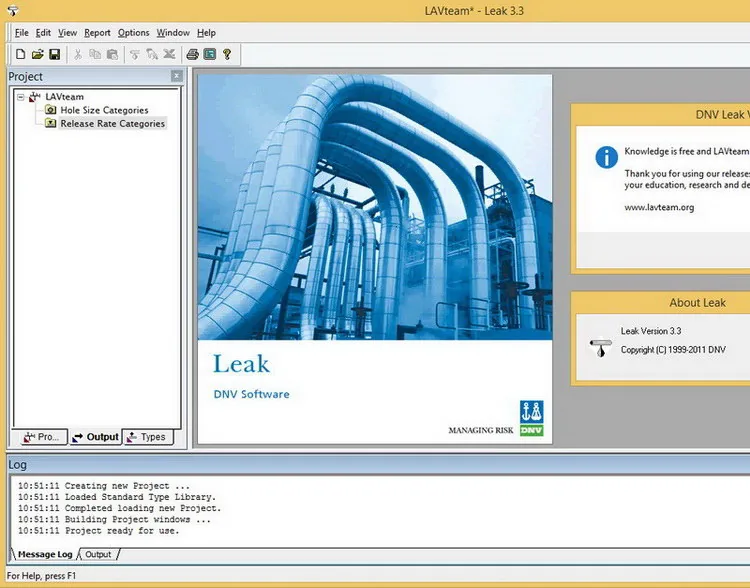Switch to the Types tab

coord(147,437)
